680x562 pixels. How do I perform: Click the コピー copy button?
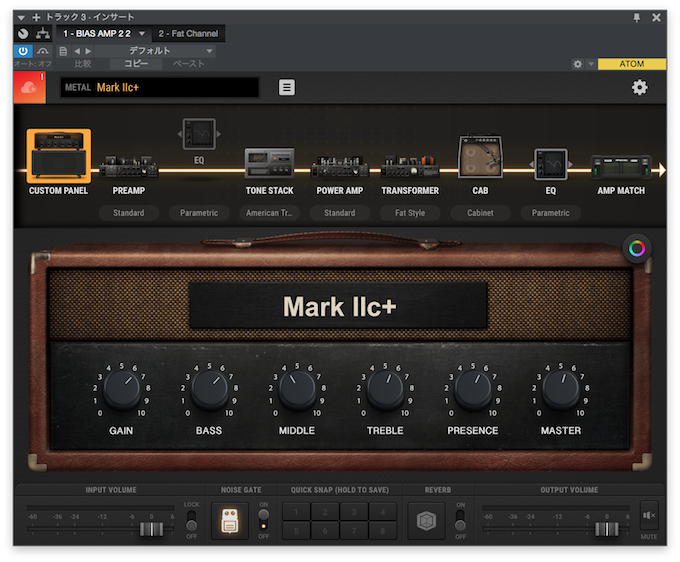coord(136,64)
